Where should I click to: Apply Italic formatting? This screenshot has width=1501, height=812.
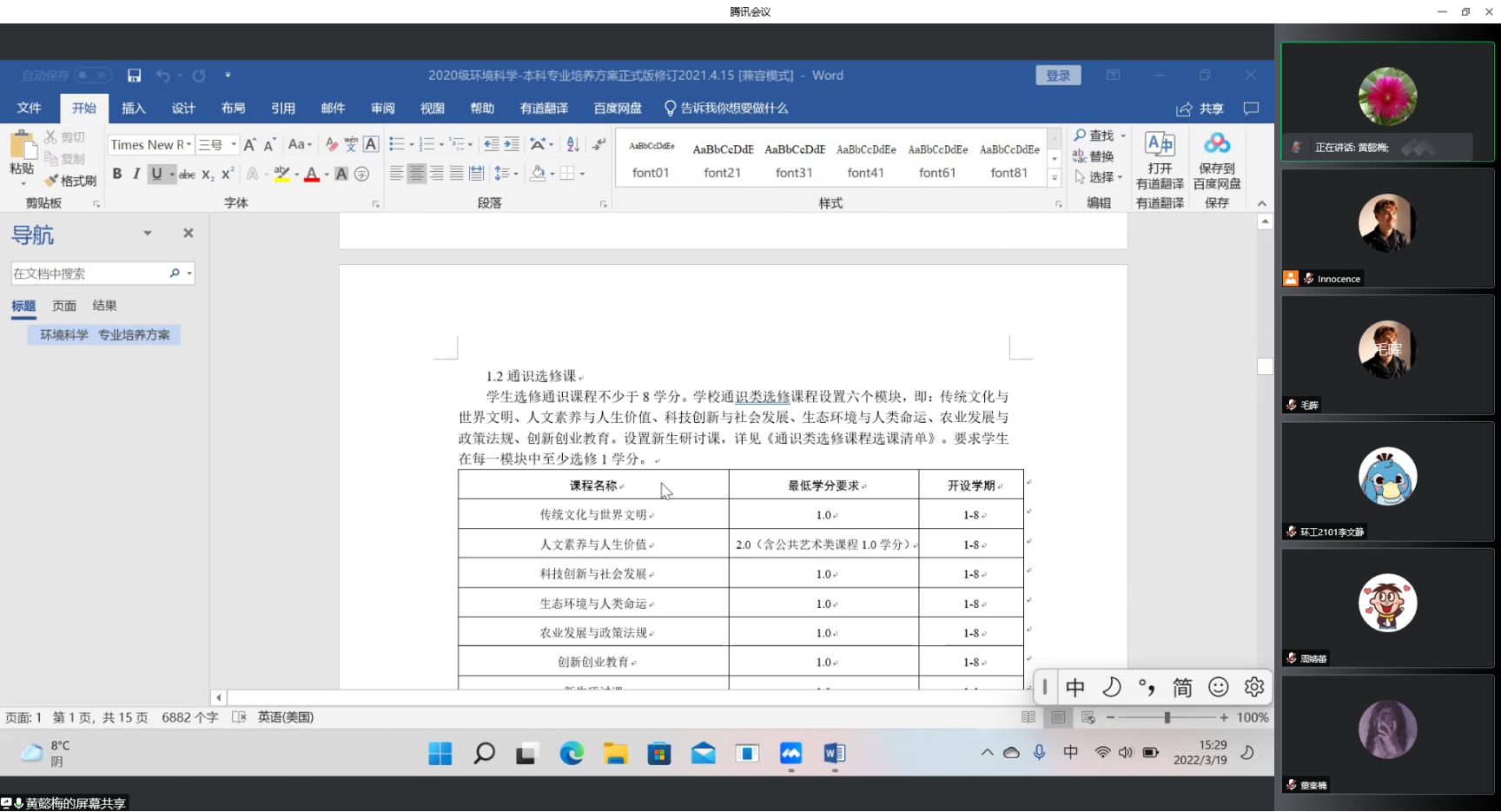click(x=136, y=174)
